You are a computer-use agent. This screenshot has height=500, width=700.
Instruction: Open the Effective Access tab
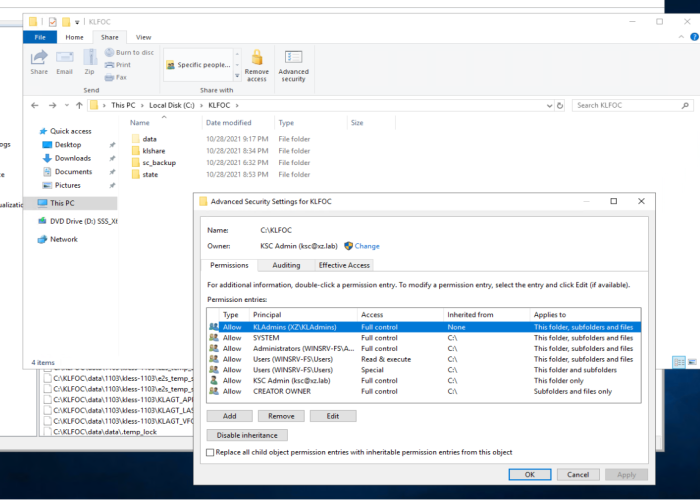click(x=344, y=265)
